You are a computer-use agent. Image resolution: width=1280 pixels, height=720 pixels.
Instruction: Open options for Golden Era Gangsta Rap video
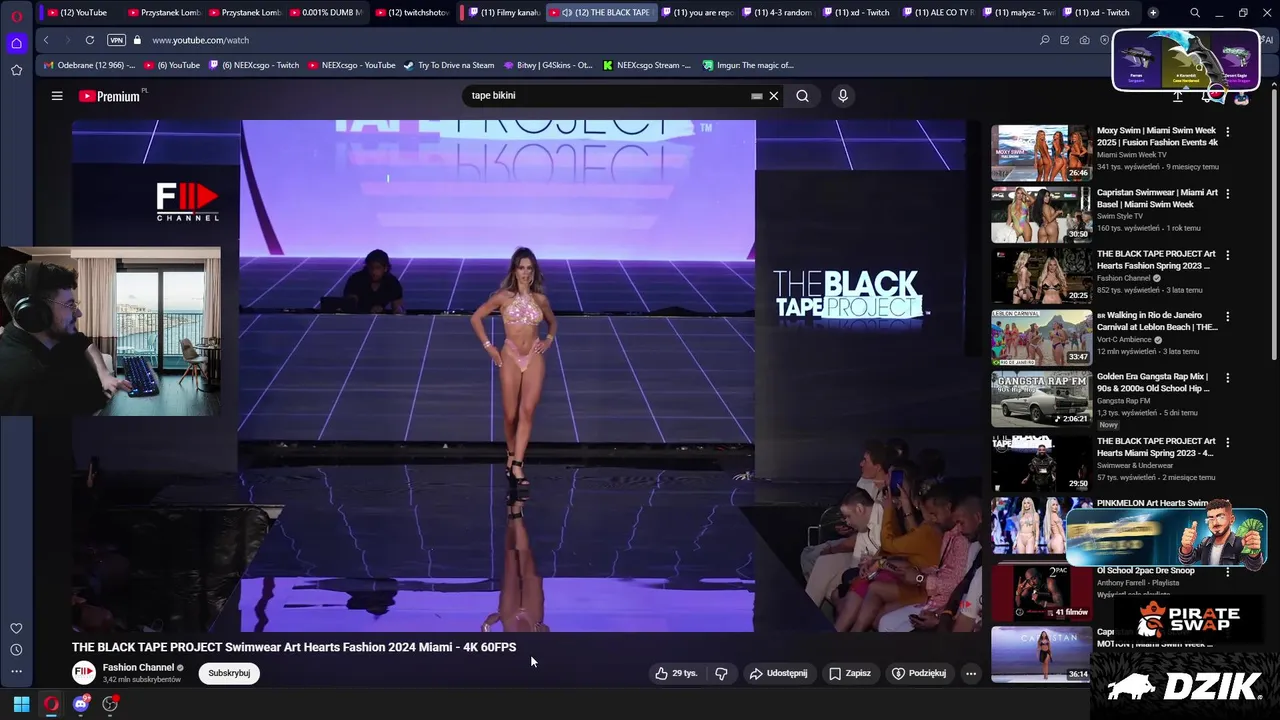pyautogui.click(x=1228, y=378)
